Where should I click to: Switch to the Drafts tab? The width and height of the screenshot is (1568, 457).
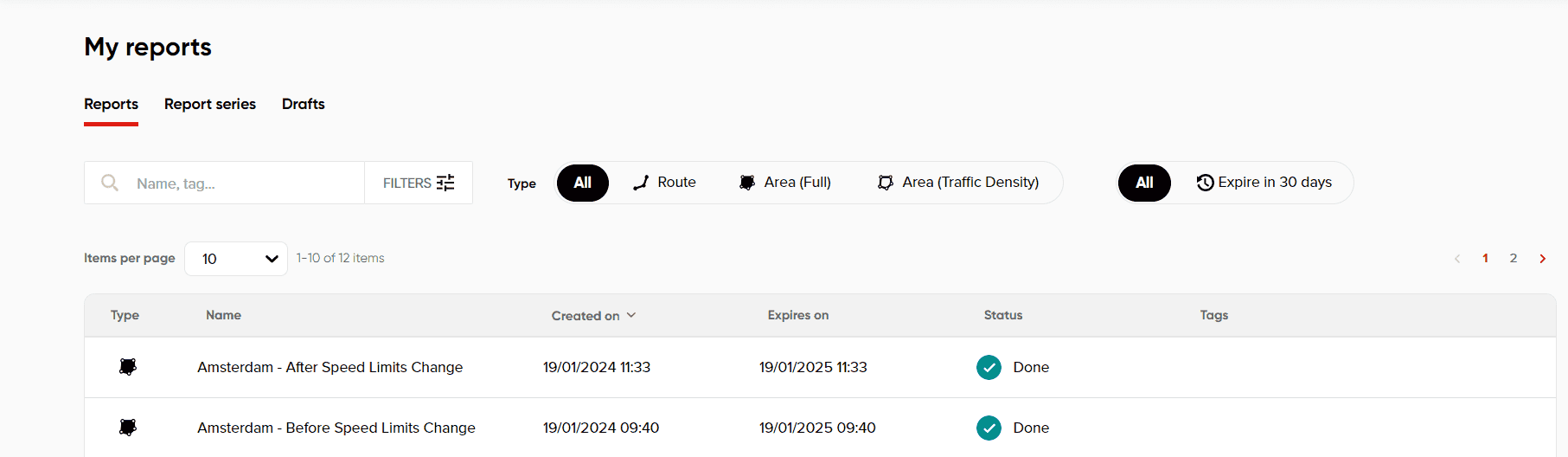304,104
